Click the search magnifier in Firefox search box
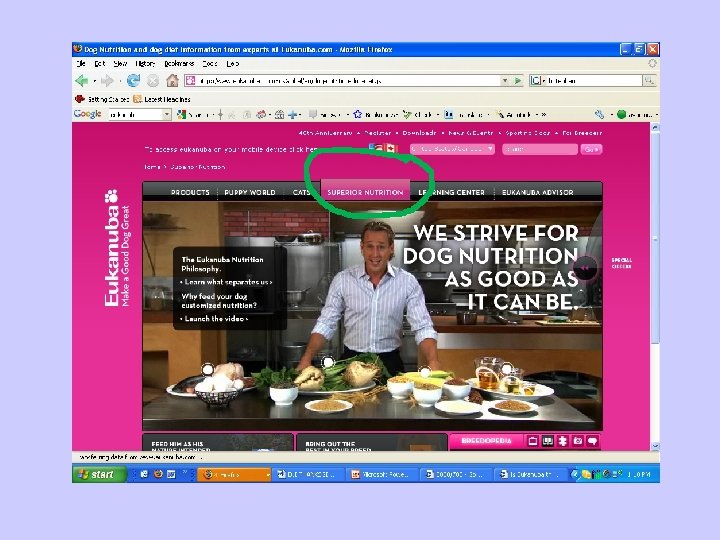Image resolution: width=720 pixels, height=540 pixels. coord(649,81)
